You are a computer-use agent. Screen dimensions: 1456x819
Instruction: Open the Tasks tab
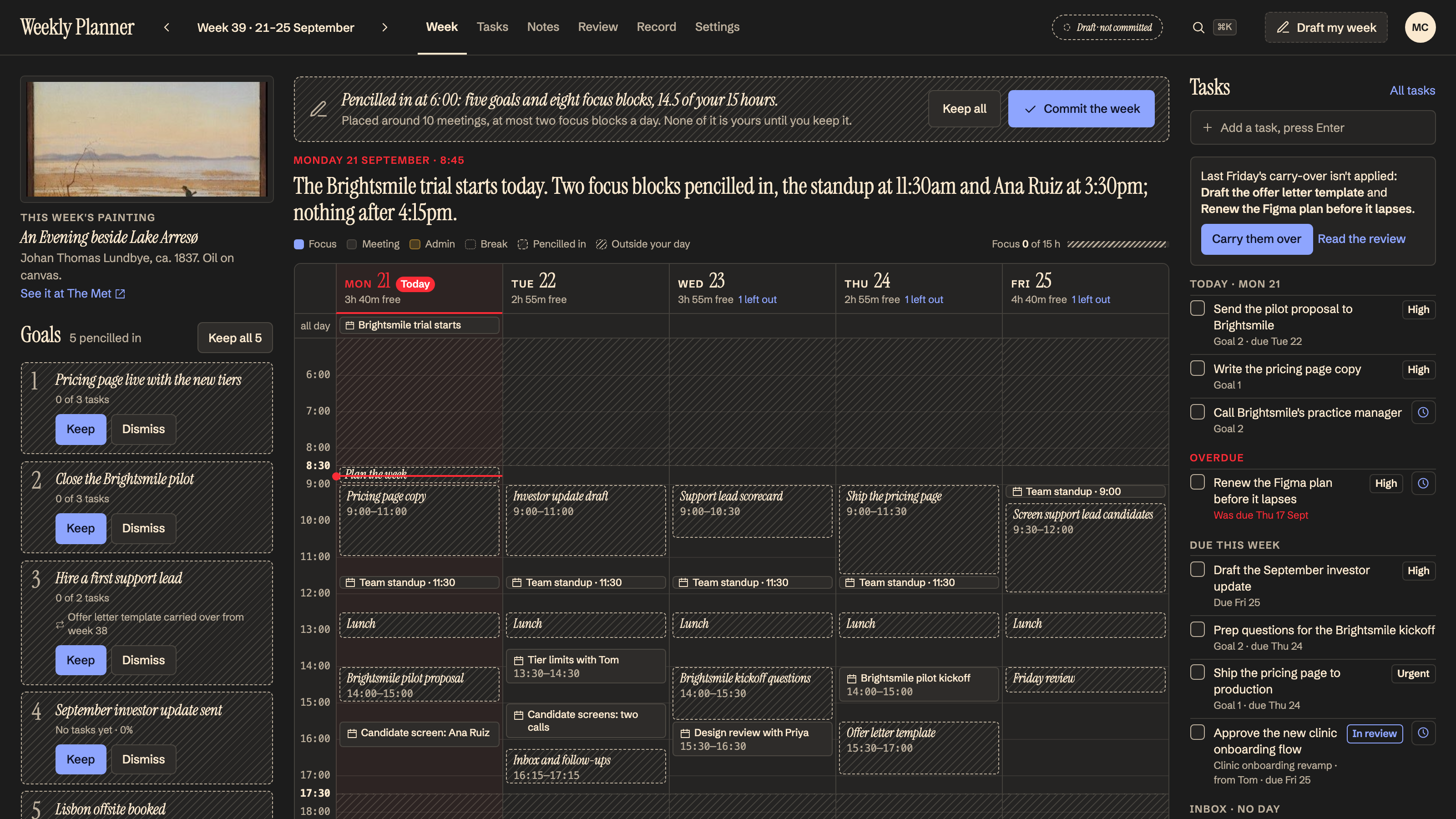tap(492, 27)
